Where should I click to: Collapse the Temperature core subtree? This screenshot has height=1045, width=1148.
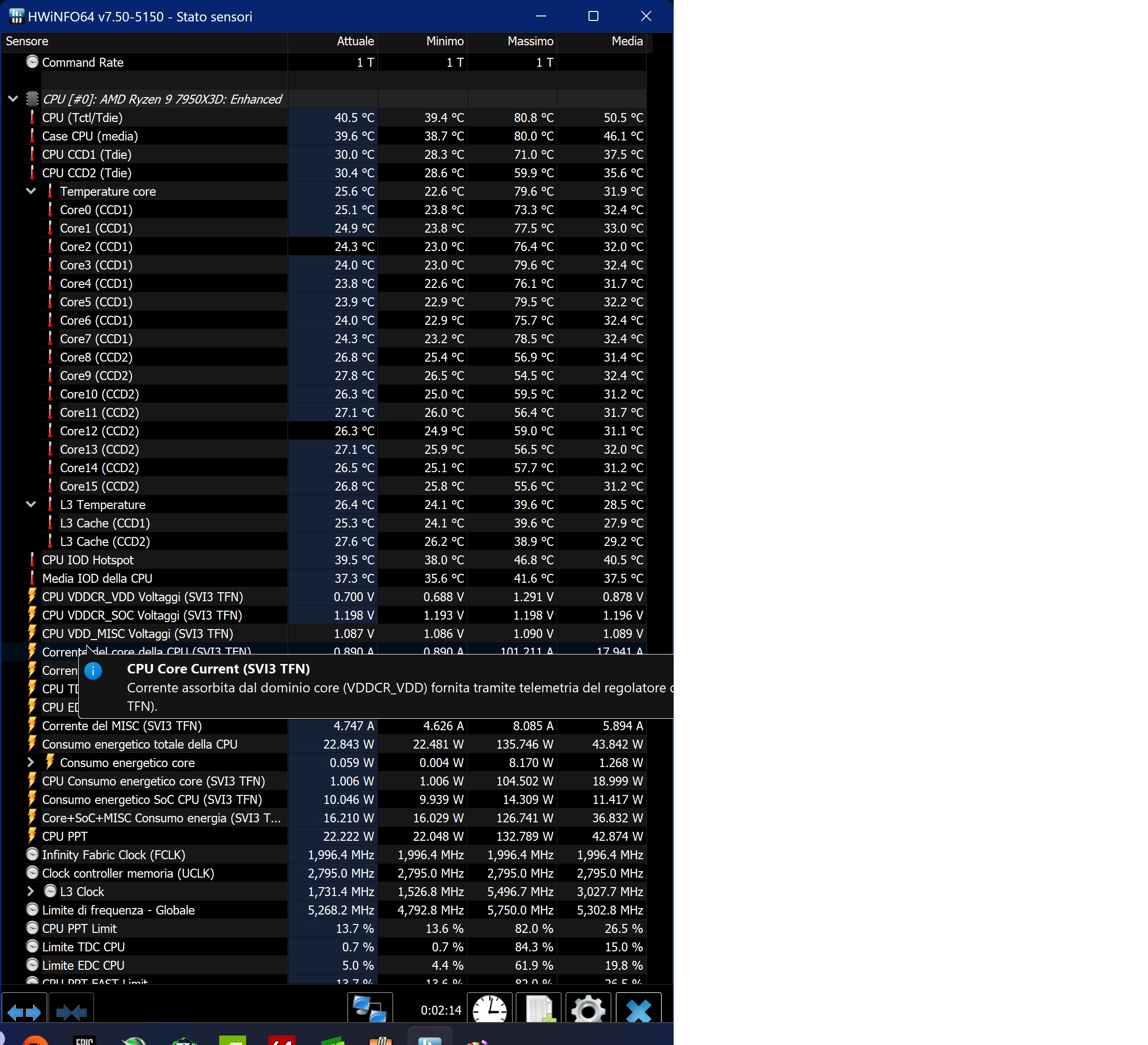click(x=31, y=191)
